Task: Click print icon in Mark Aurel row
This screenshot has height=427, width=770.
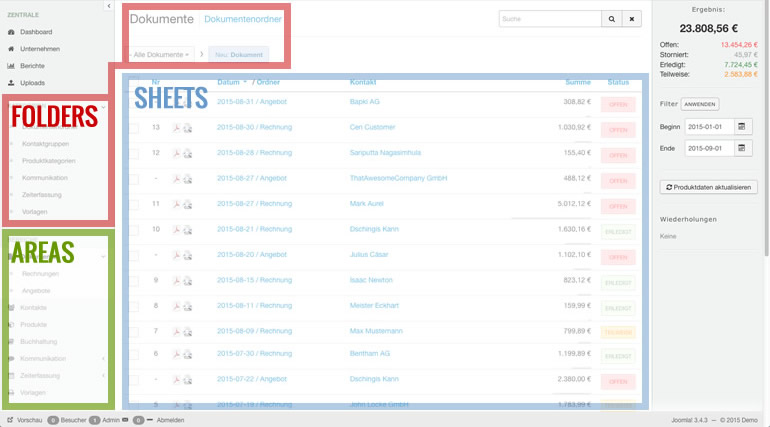Action: 188,205
